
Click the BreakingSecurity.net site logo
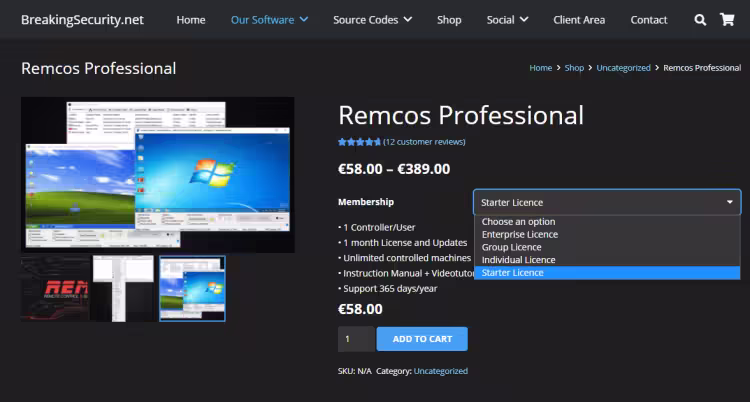tap(82, 20)
